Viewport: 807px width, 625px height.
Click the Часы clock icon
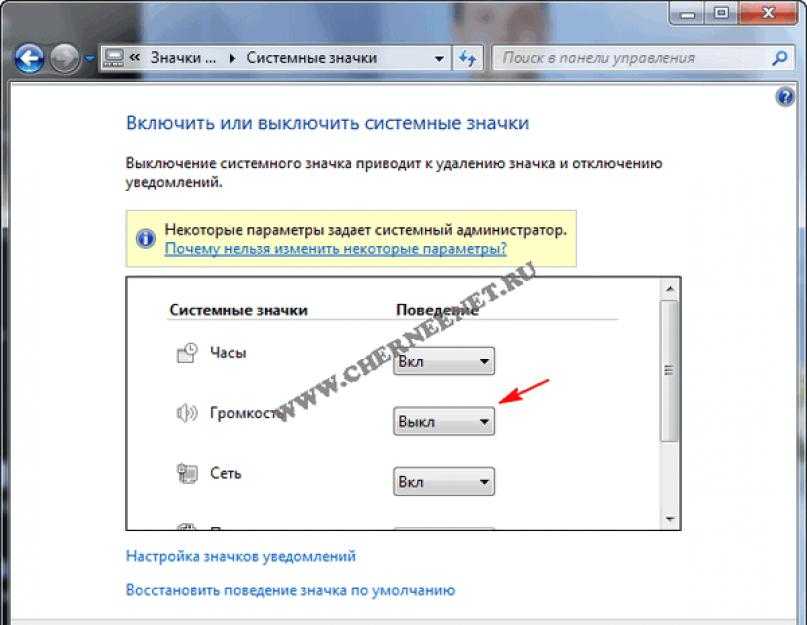point(187,353)
